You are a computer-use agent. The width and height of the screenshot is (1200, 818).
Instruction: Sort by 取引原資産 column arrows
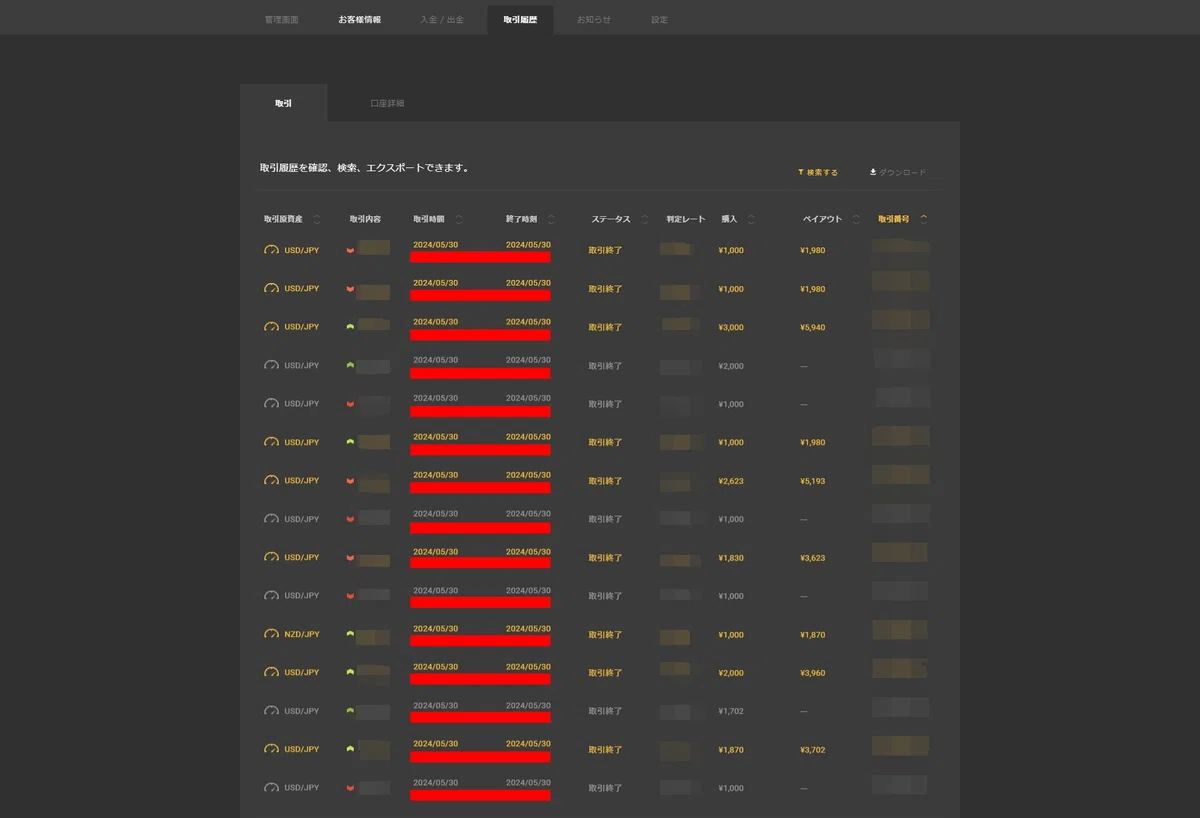(317, 219)
